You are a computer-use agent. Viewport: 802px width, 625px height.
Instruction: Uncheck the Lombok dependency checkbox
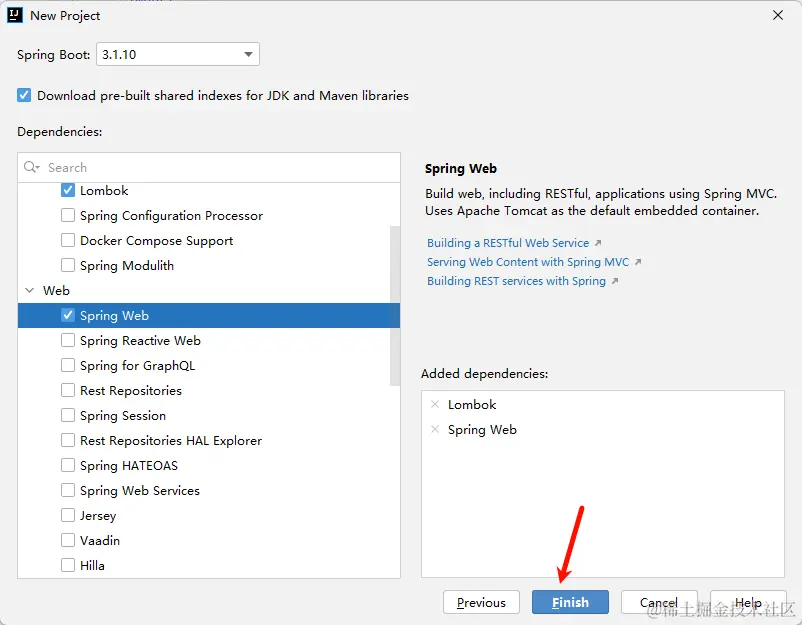68,190
